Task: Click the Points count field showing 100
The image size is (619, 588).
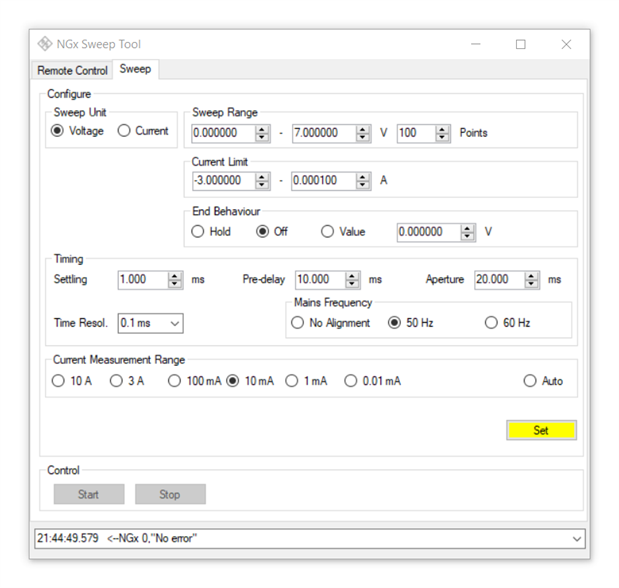Action: 416,133
